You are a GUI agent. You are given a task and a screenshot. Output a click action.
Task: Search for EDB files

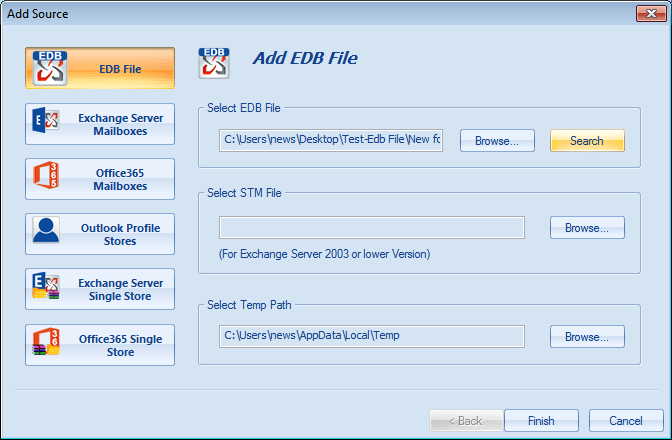tap(587, 141)
